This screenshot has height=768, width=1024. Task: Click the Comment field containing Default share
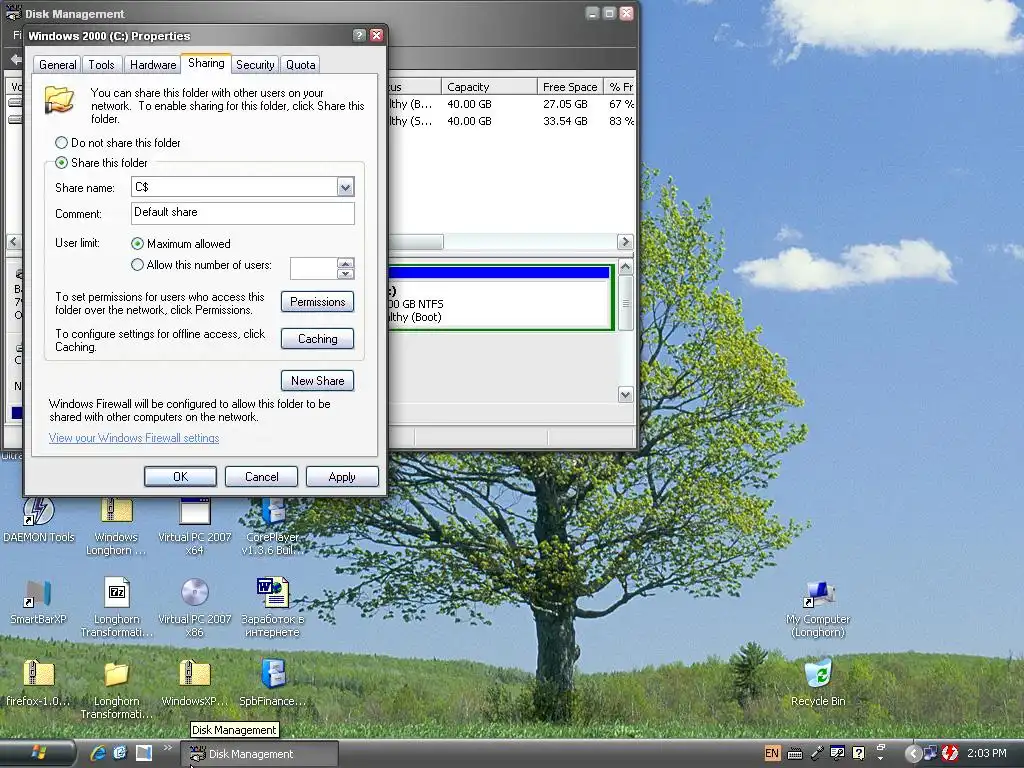pos(243,213)
